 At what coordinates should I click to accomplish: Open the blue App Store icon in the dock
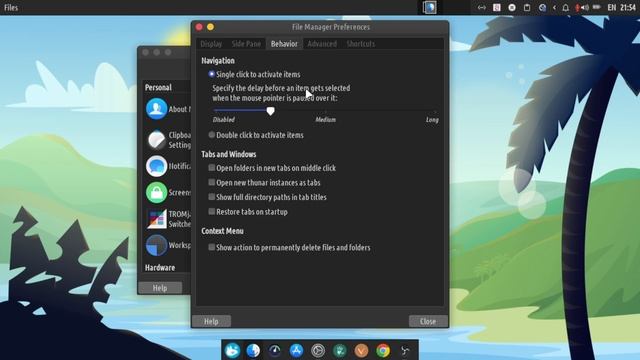pyautogui.click(x=296, y=350)
